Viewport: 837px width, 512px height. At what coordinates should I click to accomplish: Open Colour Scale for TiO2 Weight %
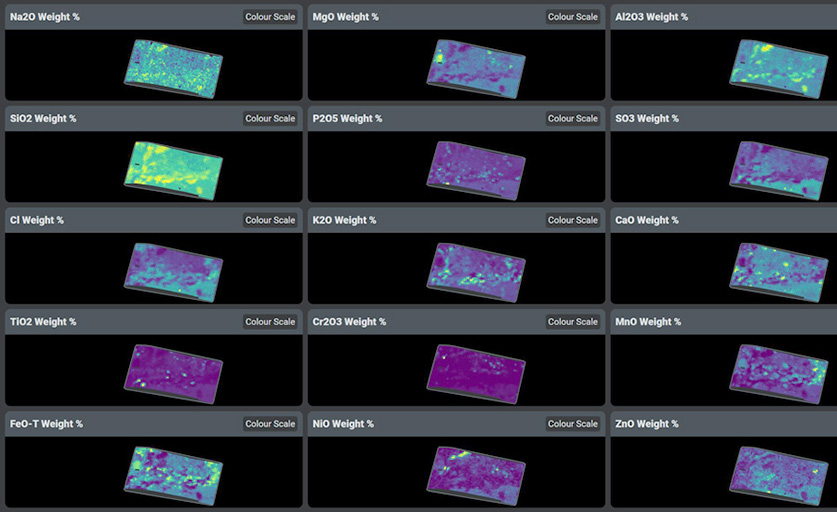[270, 321]
